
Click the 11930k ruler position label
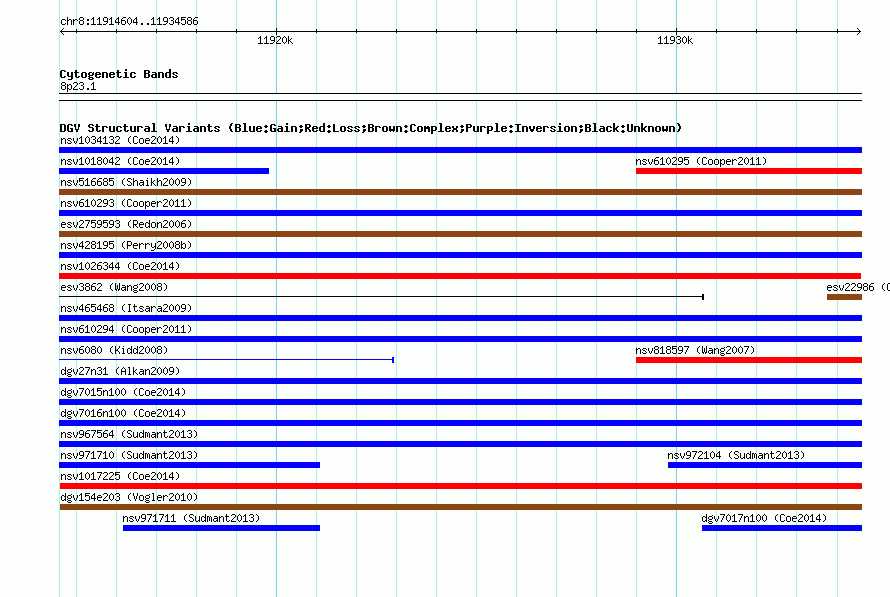coord(675,40)
